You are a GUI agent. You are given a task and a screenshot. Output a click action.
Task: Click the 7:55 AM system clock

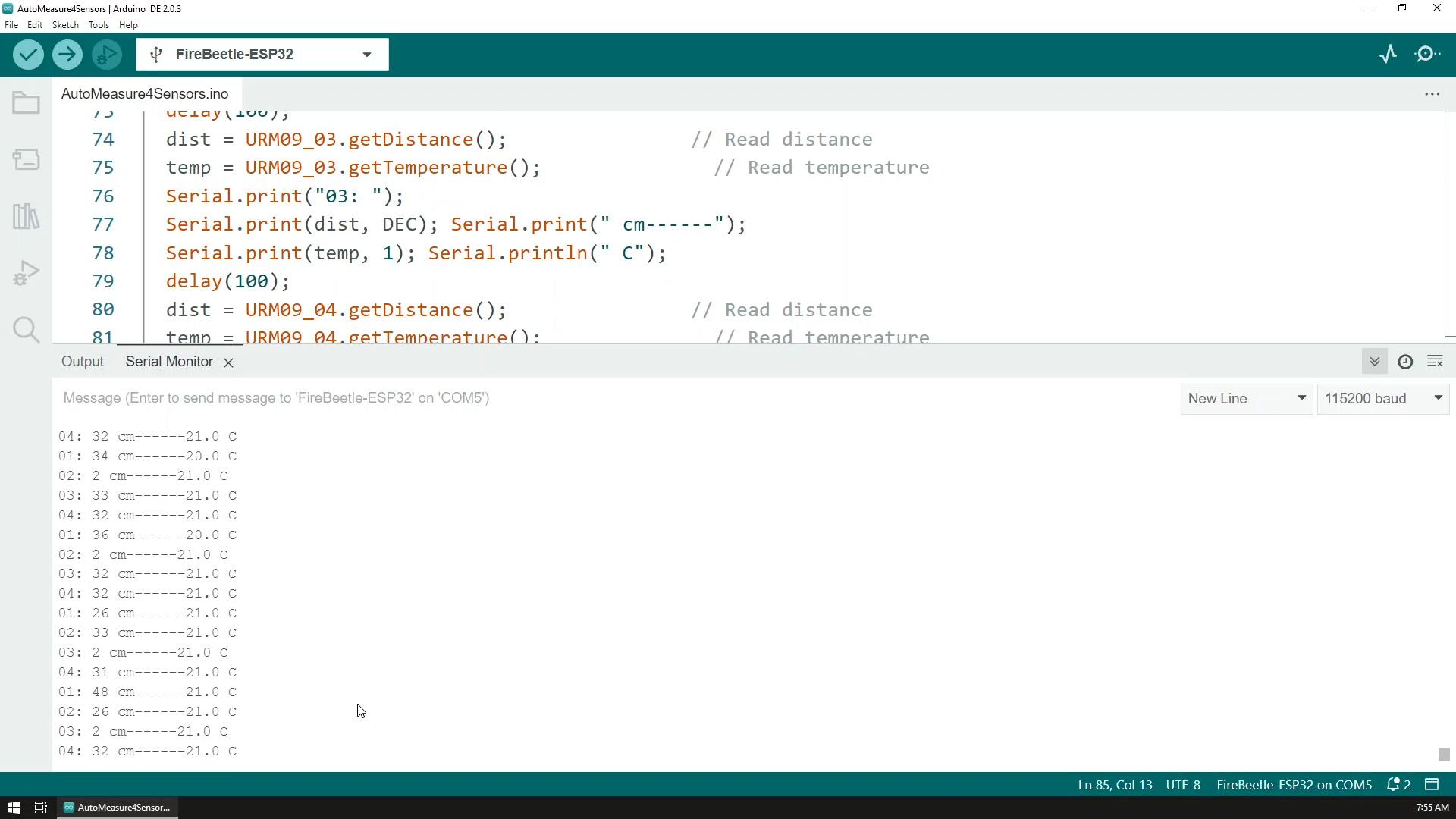pyautogui.click(x=1432, y=808)
